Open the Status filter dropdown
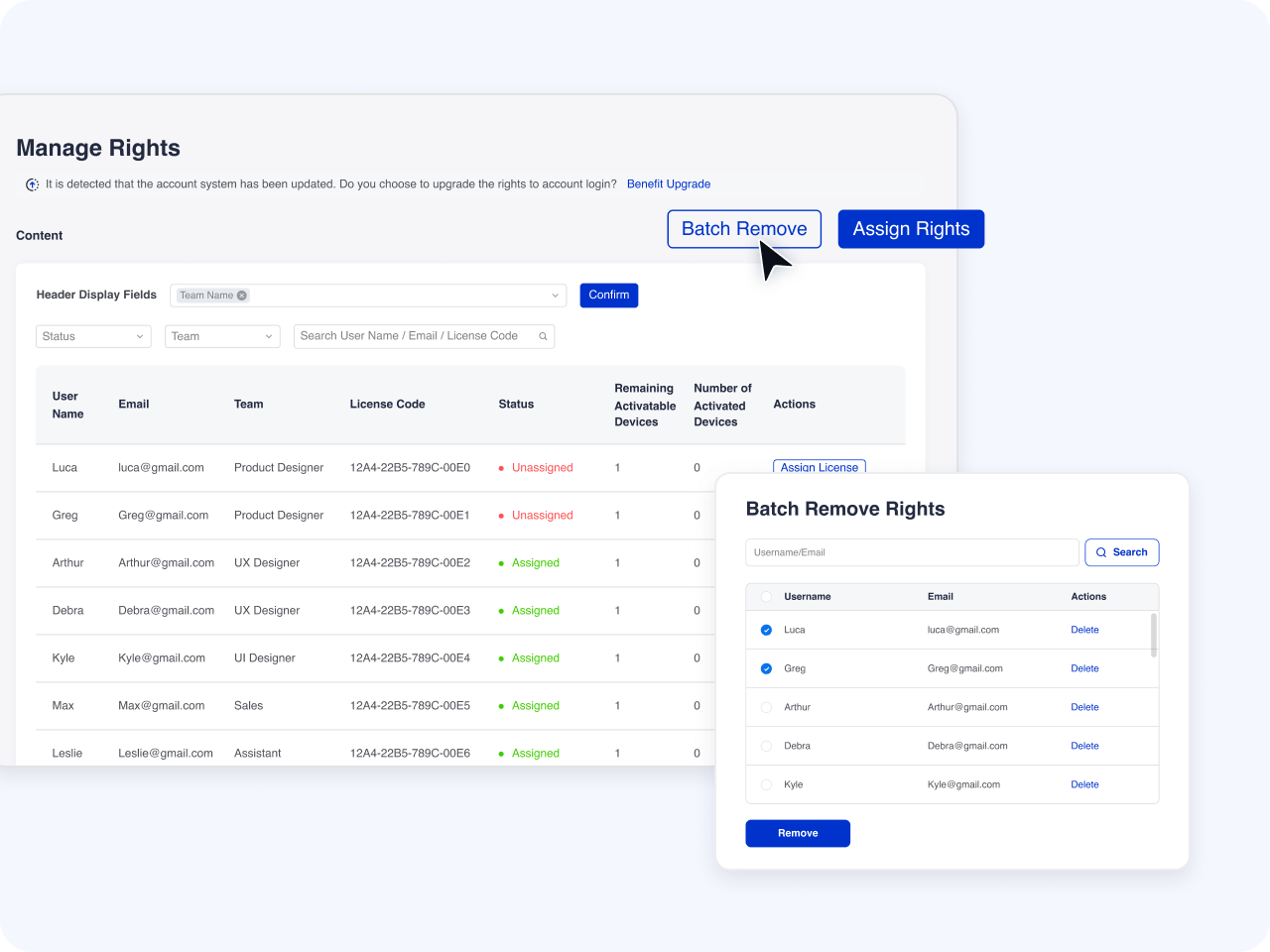This screenshot has width=1270, height=952. point(93,336)
